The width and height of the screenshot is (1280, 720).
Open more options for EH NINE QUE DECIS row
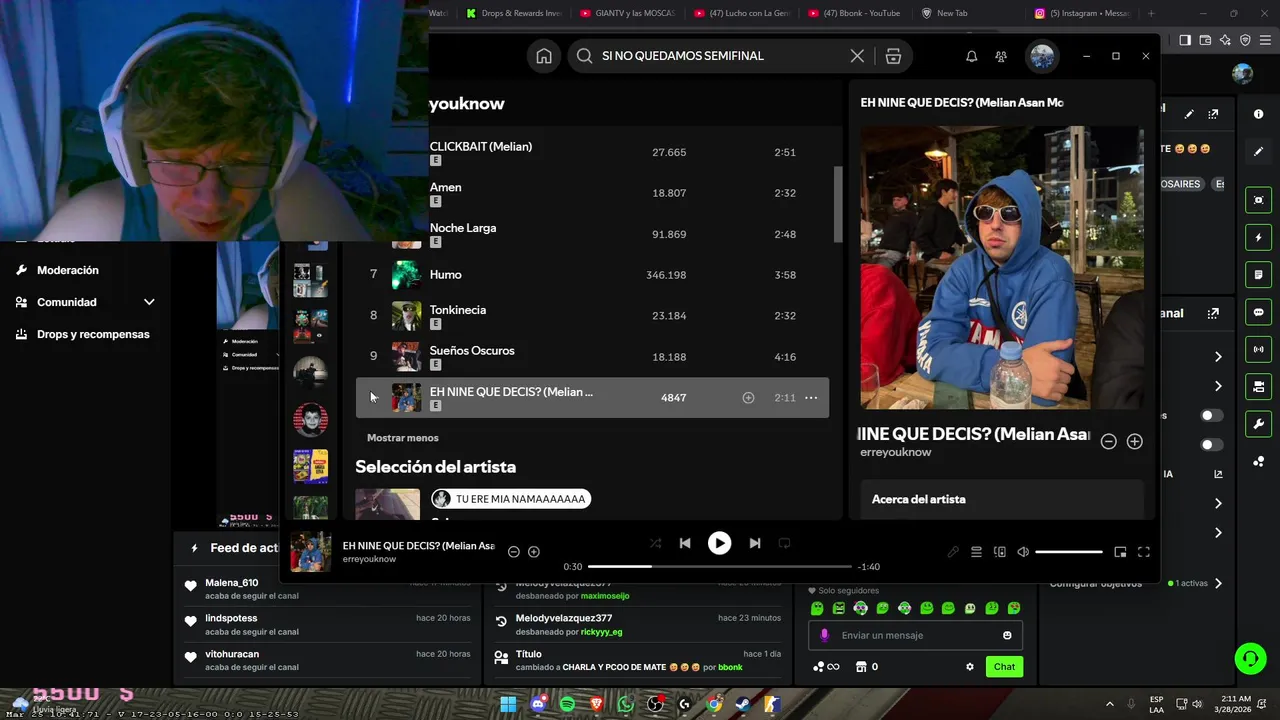pos(811,398)
